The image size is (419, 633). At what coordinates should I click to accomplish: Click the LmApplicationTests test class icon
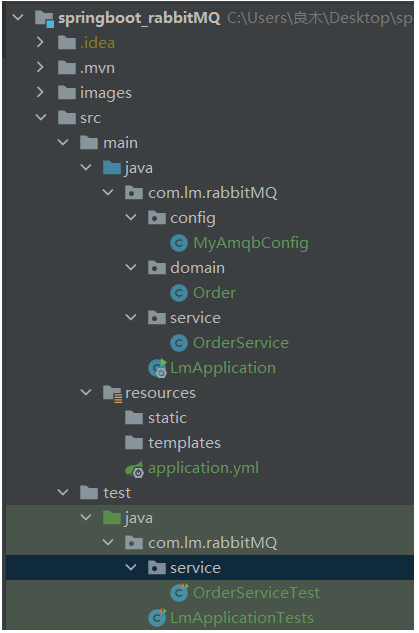click(157, 618)
